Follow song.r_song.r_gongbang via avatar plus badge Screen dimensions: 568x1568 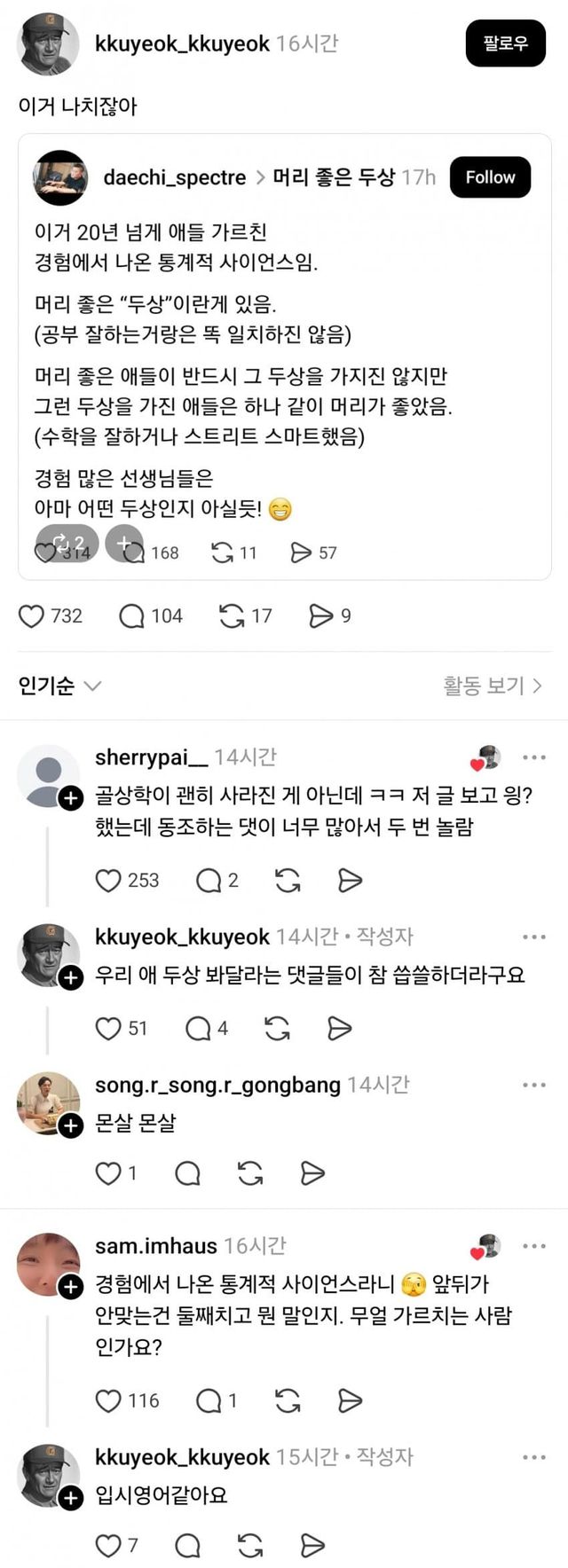pos(71,1125)
